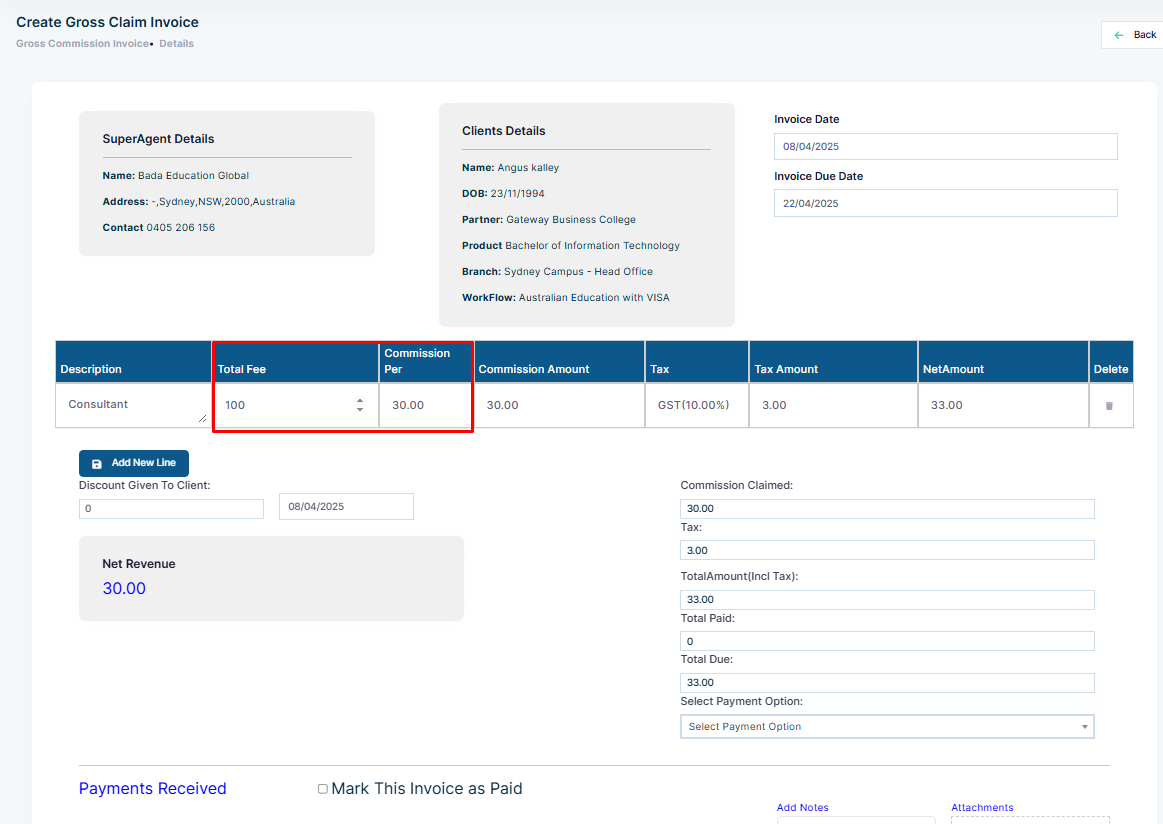
Task: Click save icon on Add New Line
Action: [x=96, y=464]
